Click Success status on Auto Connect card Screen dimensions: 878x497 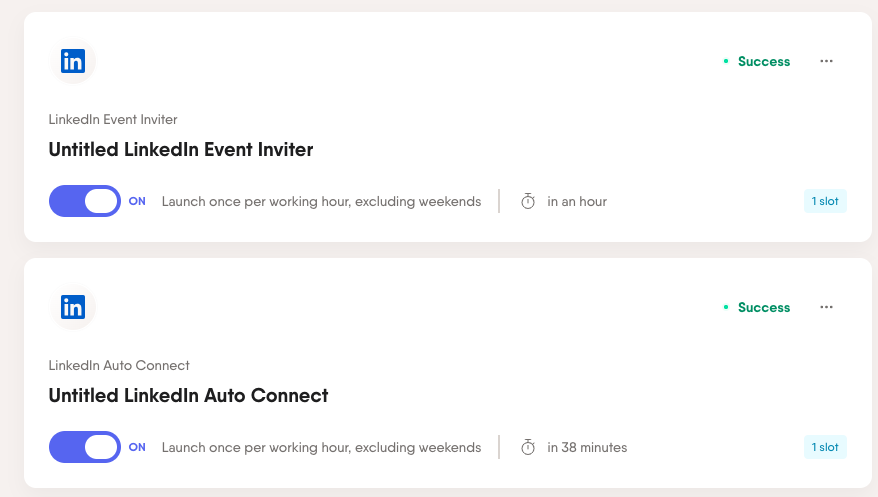click(763, 308)
